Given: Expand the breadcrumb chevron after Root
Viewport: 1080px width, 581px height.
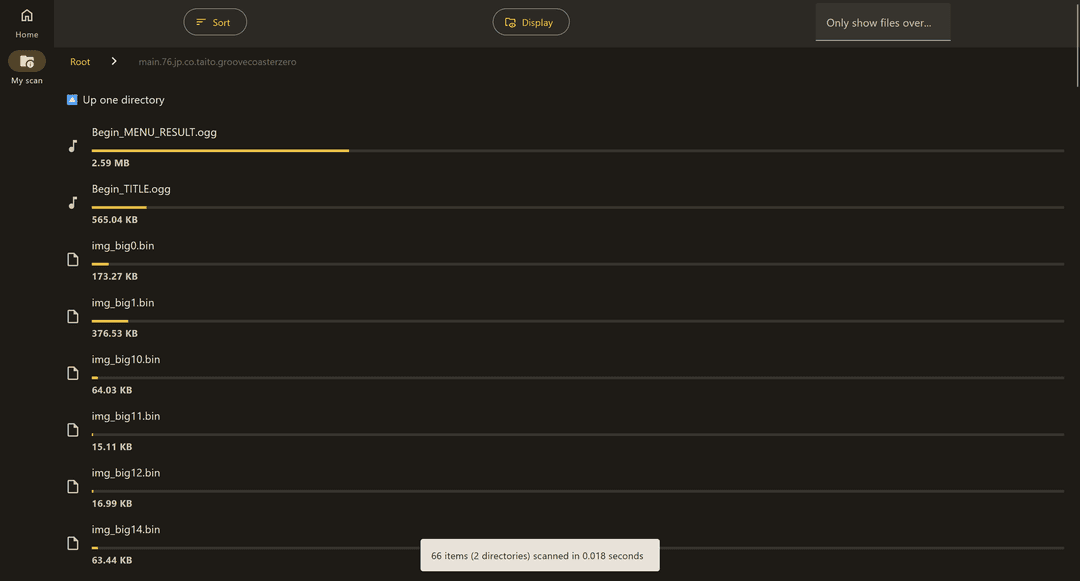Looking at the screenshot, I should 114,60.
